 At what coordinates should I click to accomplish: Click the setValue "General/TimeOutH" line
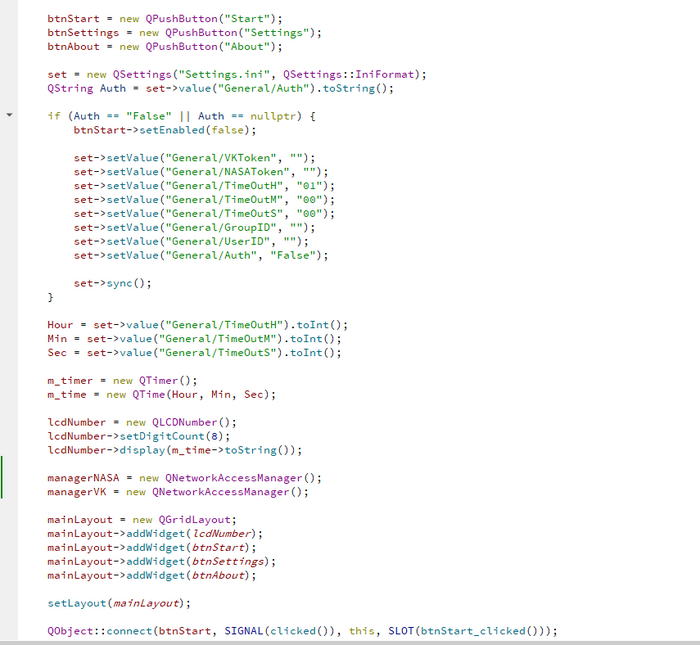click(204, 186)
